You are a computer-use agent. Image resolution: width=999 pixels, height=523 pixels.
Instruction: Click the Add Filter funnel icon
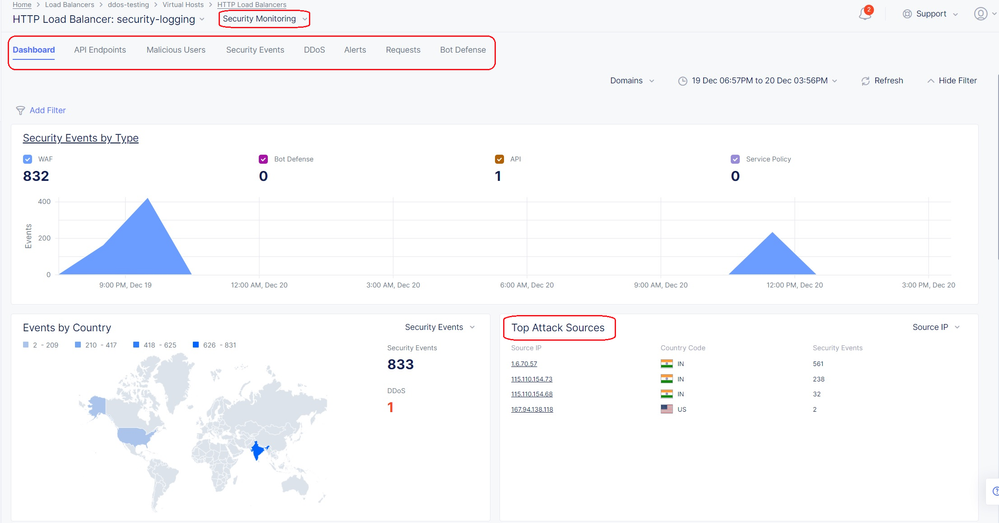[x=20, y=111]
